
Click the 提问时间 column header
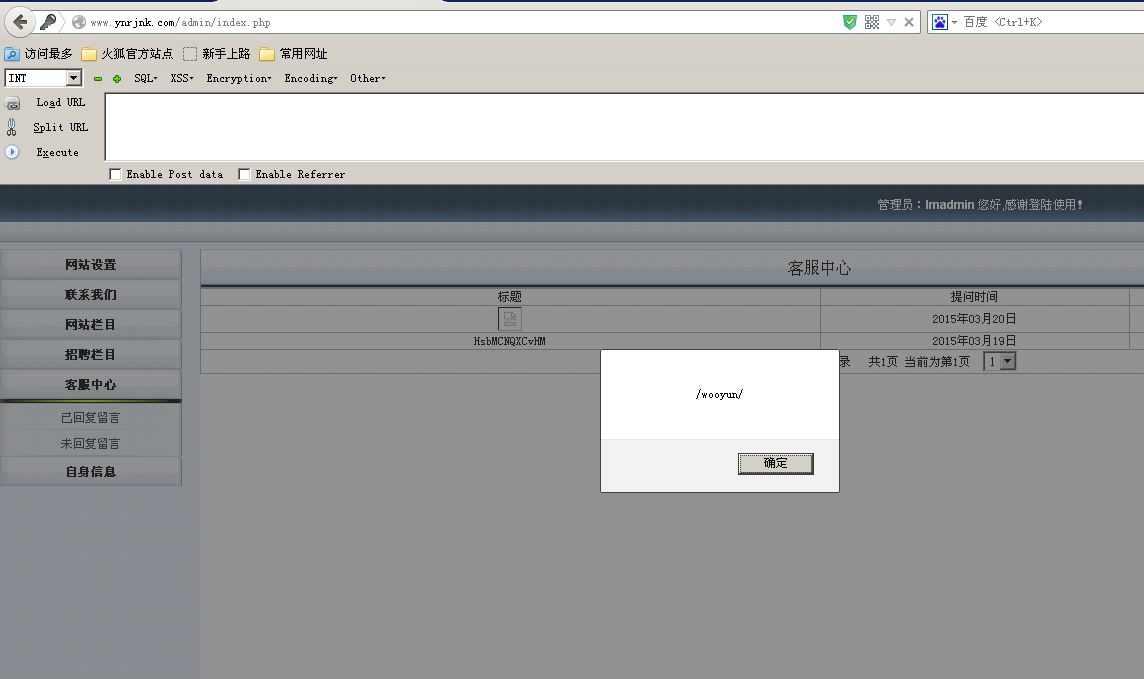tap(974, 297)
